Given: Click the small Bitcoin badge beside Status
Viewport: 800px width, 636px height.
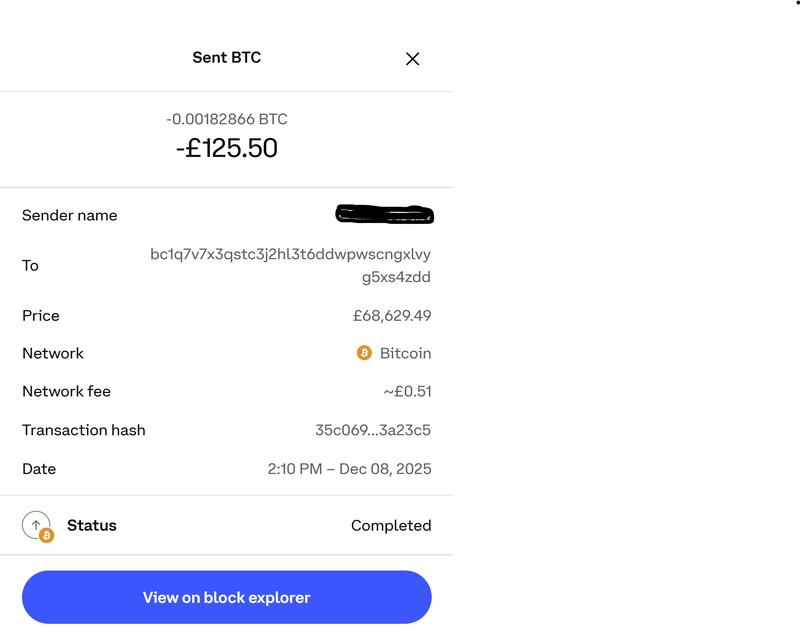Looking at the screenshot, I should pos(46,536).
